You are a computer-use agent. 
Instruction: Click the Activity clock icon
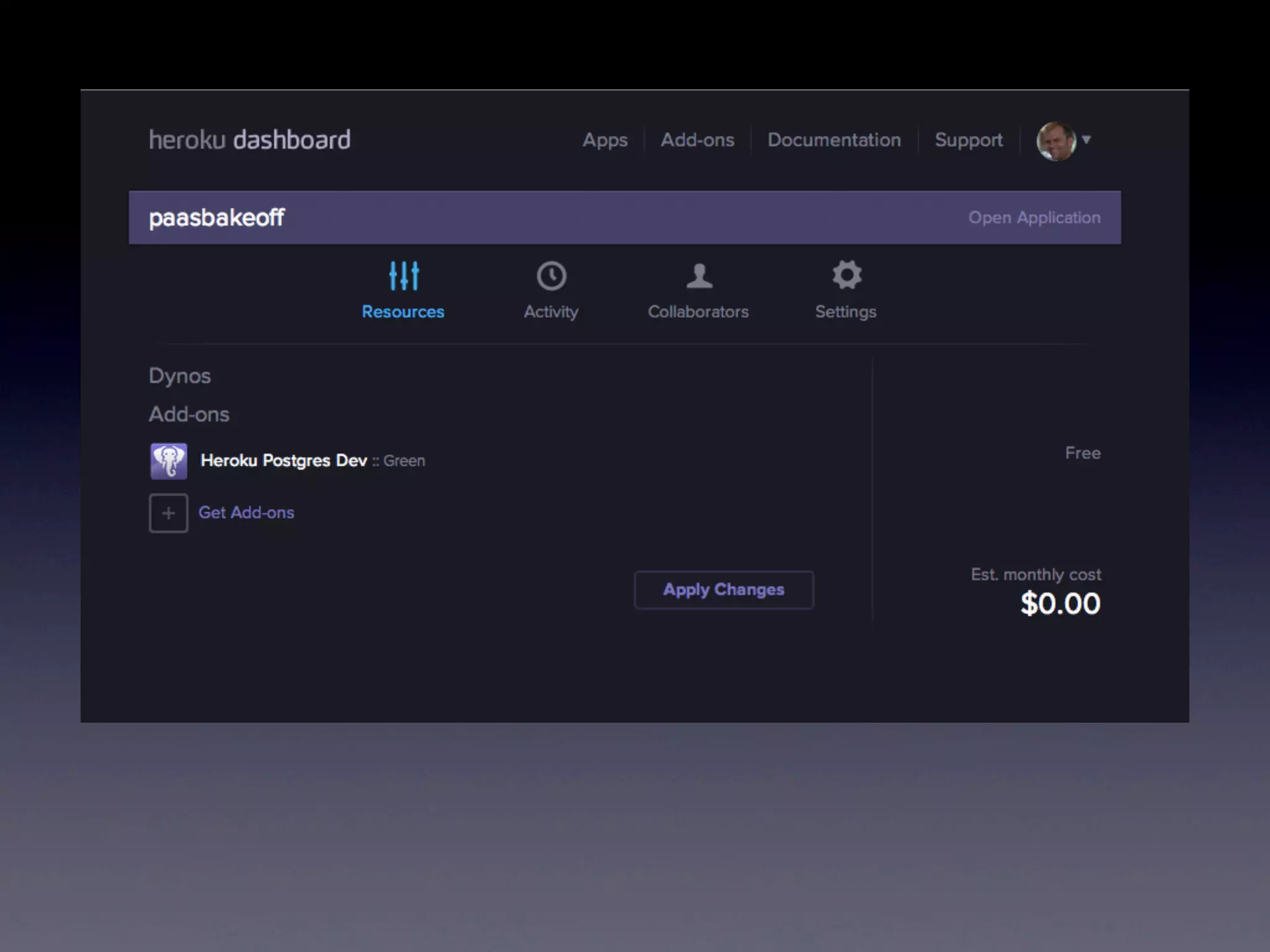click(x=551, y=276)
